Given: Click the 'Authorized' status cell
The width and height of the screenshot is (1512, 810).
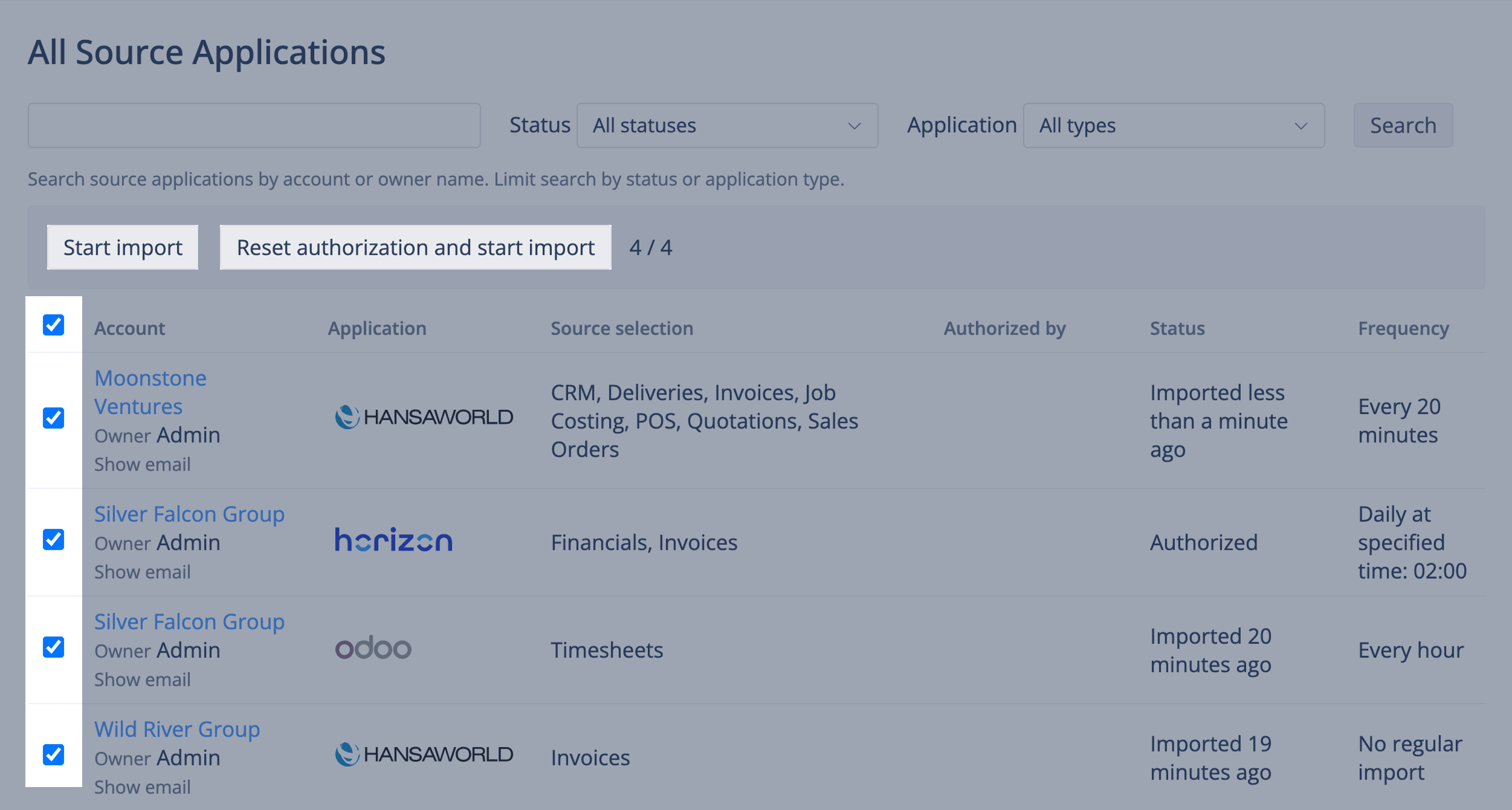Looking at the screenshot, I should (x=1204, y=542).
